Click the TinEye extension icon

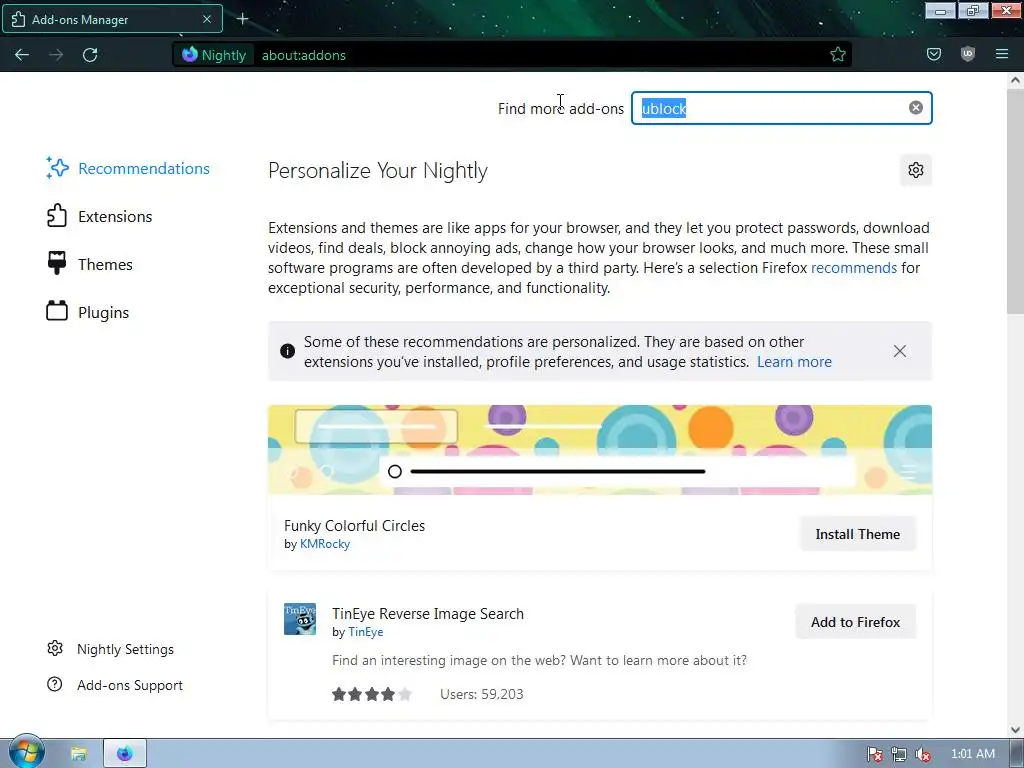click(x=300, y=619)
